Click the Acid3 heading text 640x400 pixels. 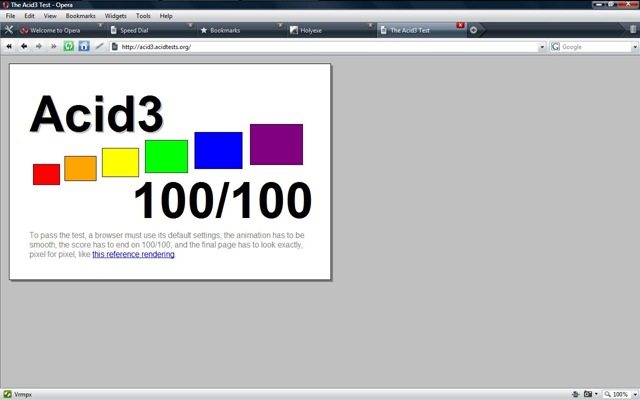[x=96, y=114]
